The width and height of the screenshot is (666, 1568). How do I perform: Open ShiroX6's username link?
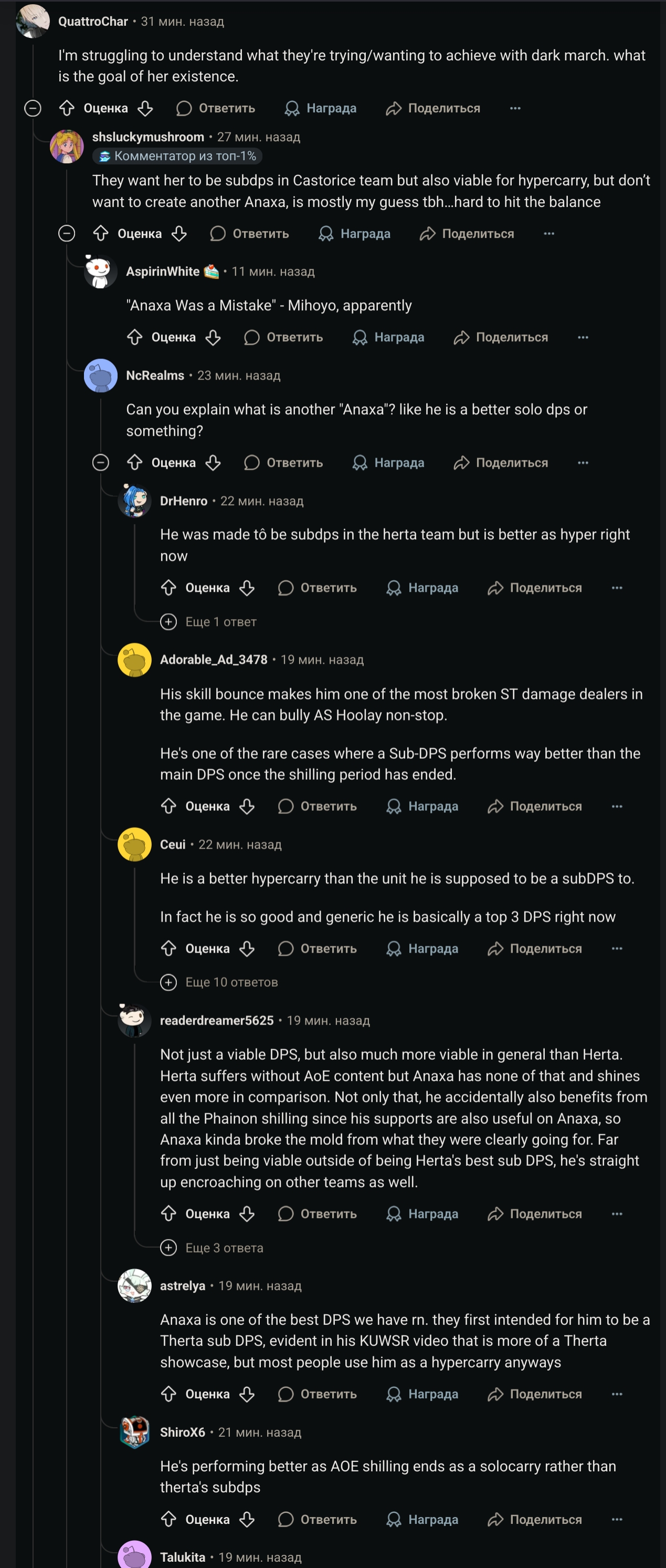183,1433
